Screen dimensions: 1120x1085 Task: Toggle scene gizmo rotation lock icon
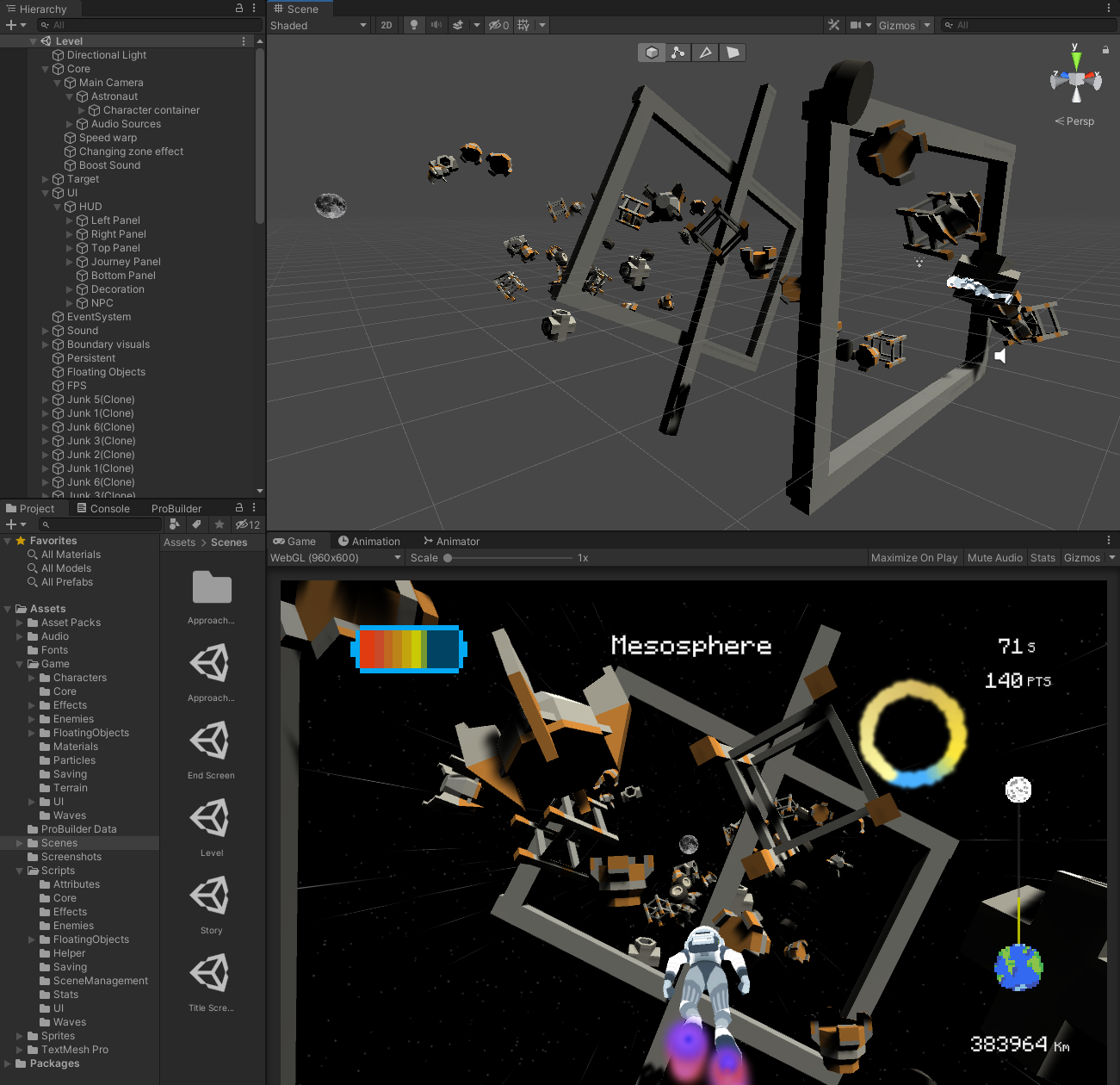point(1105,50)
